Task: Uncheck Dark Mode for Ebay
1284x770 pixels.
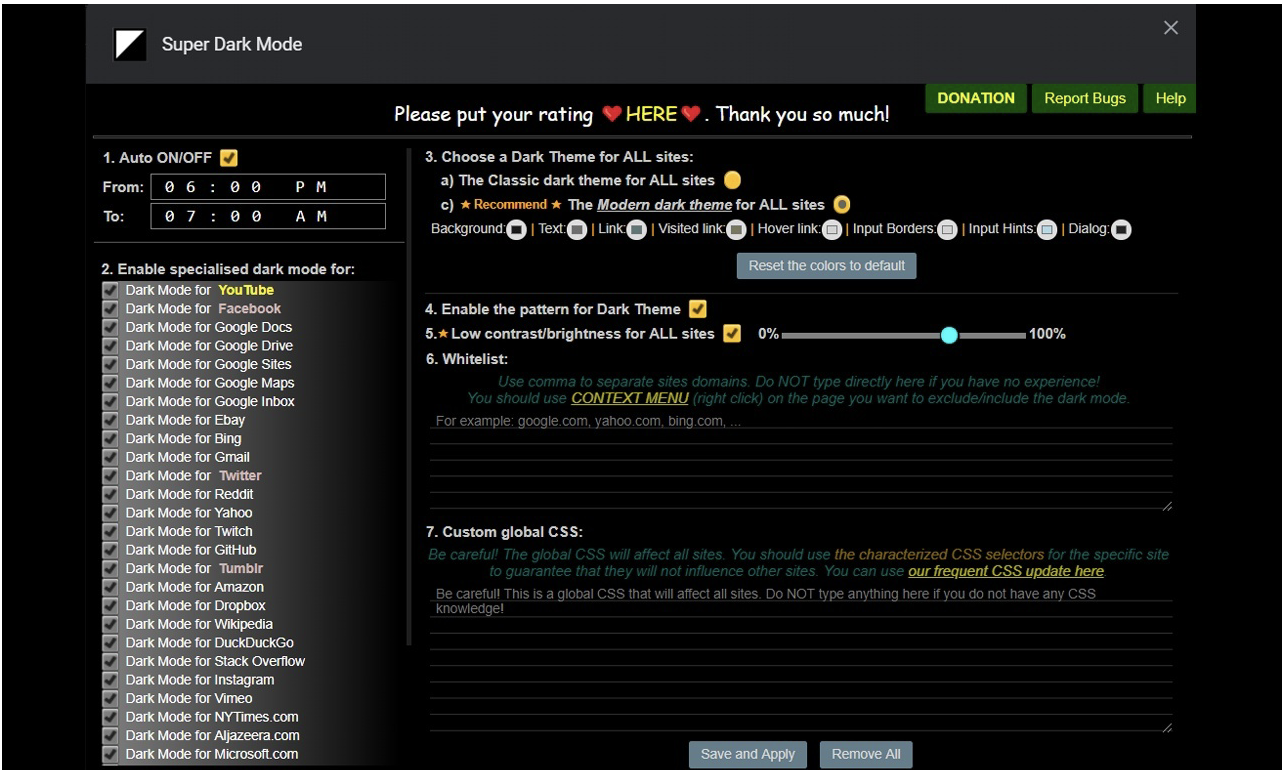Action: 111,420
